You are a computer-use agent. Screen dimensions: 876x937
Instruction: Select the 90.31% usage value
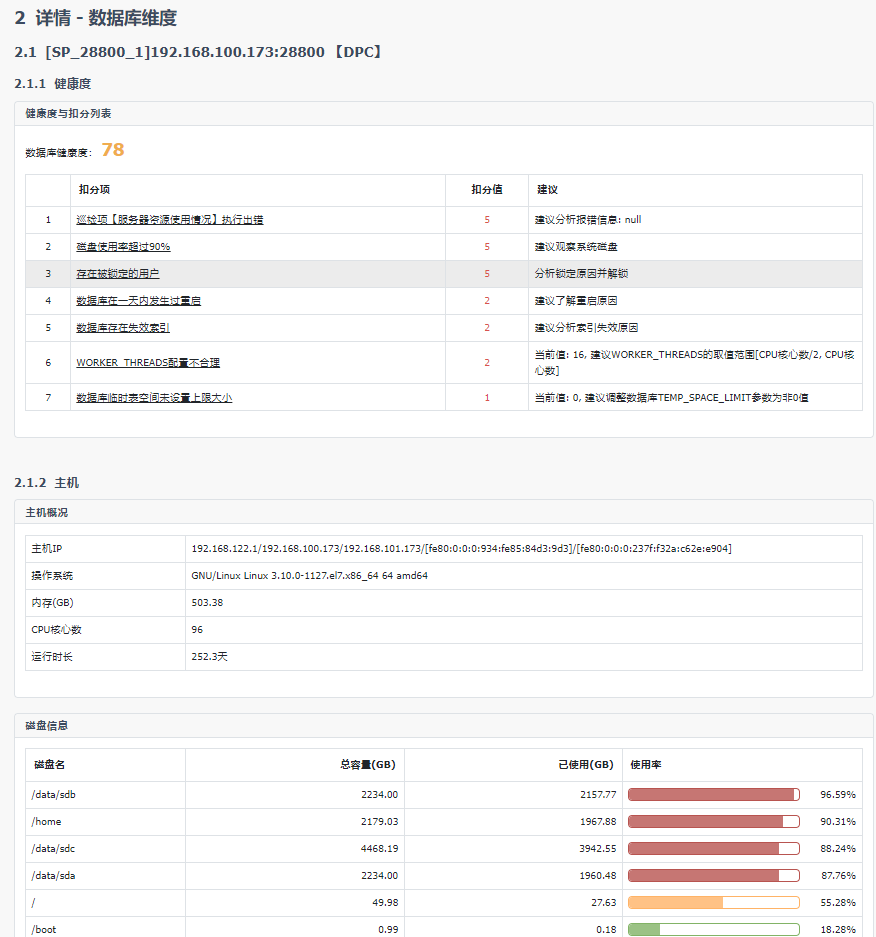point(838,821)
